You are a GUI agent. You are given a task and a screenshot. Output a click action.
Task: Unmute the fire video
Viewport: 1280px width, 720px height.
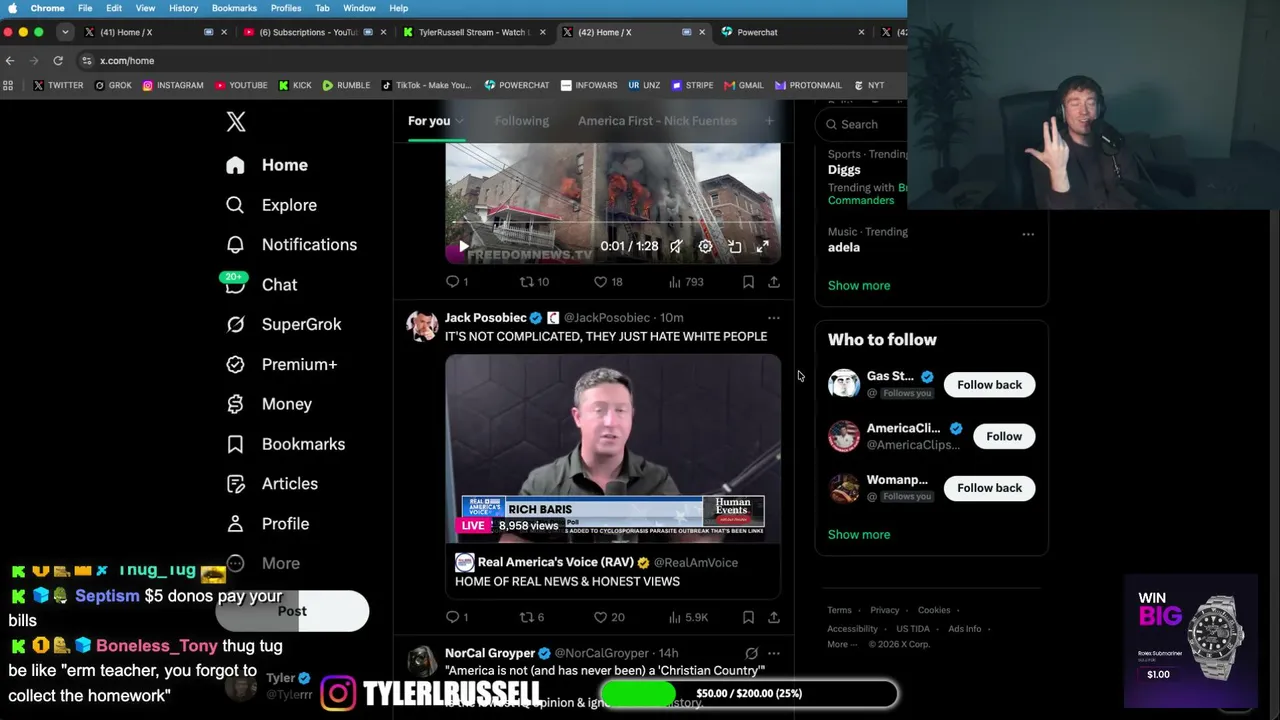676,246
